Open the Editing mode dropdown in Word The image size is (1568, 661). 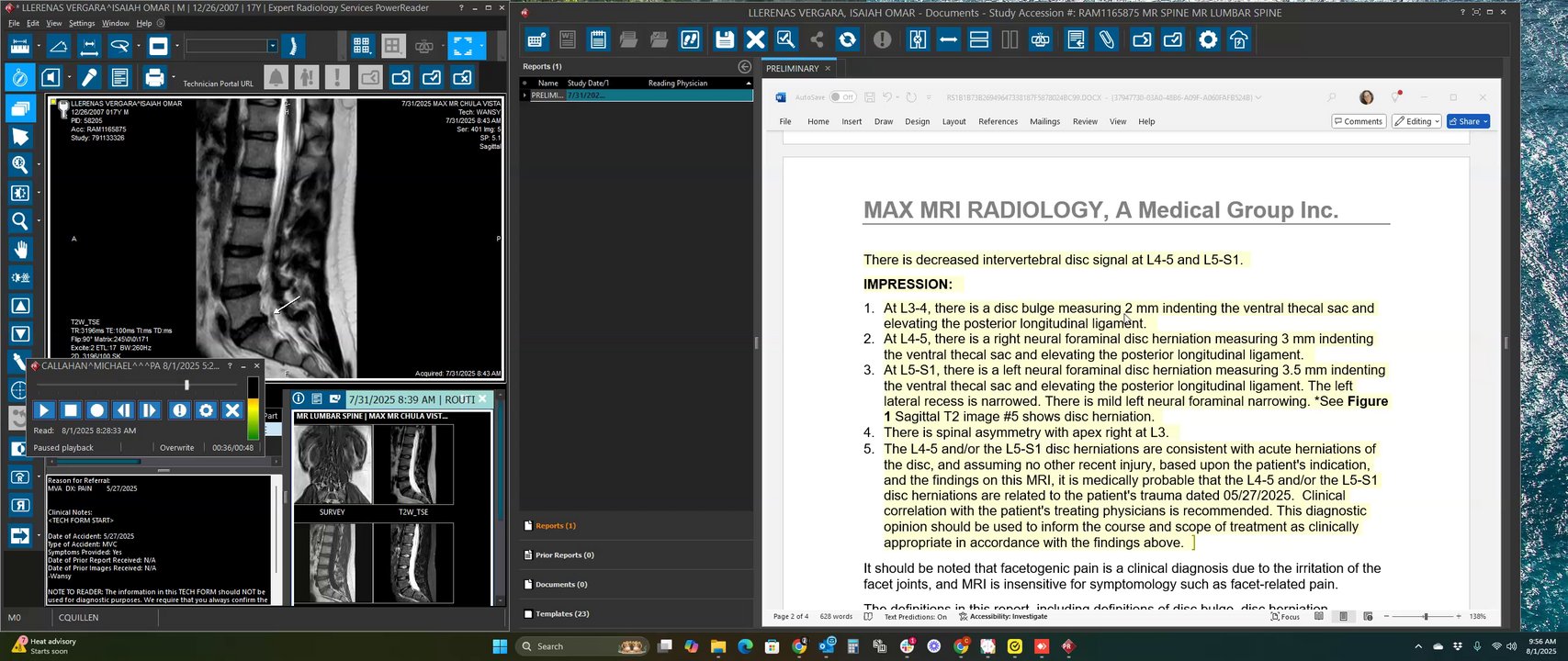pyautogui.click(x=1416, y=121)
